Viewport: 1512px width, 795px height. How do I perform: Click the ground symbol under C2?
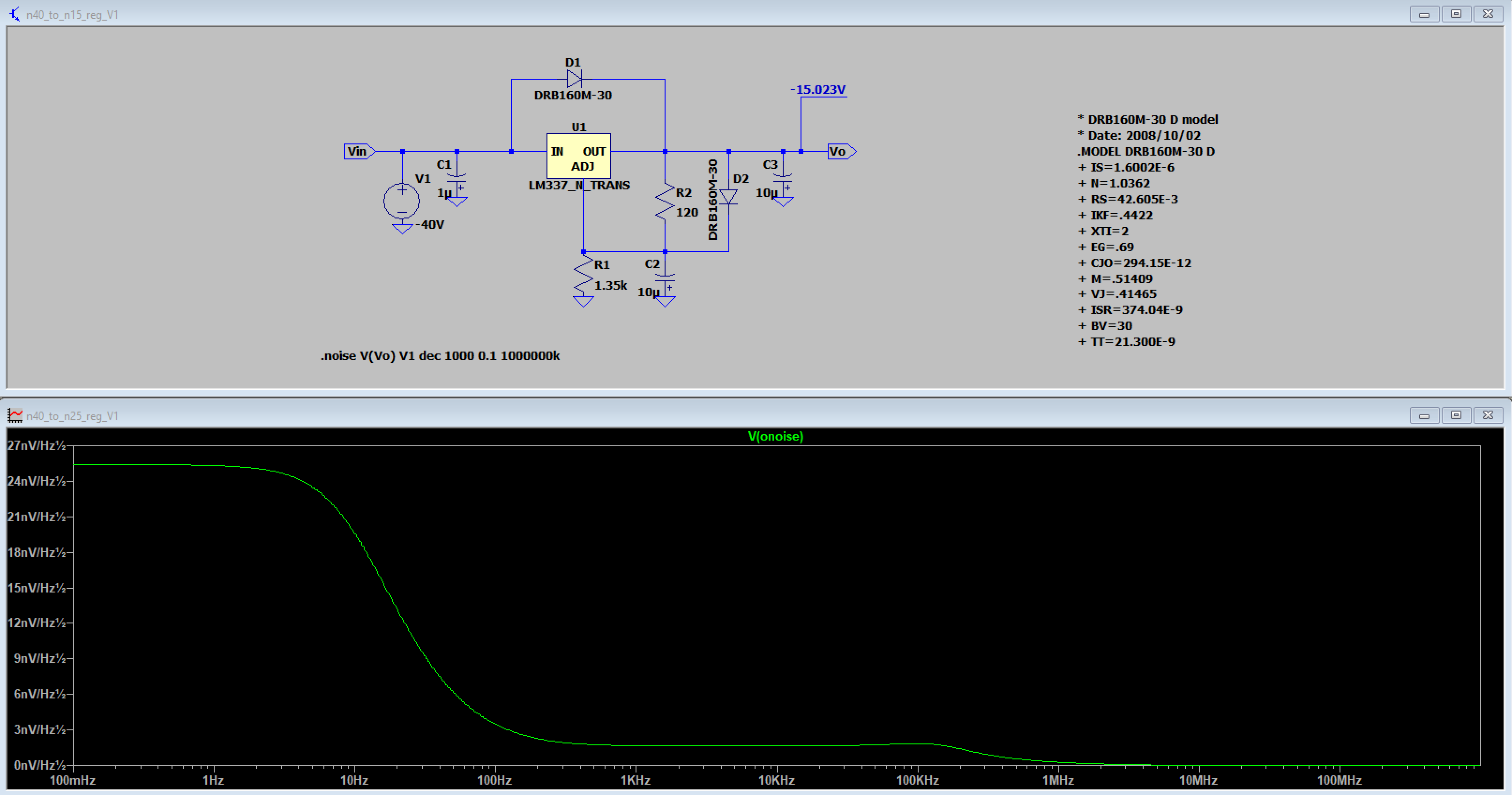tap(665, 301)
